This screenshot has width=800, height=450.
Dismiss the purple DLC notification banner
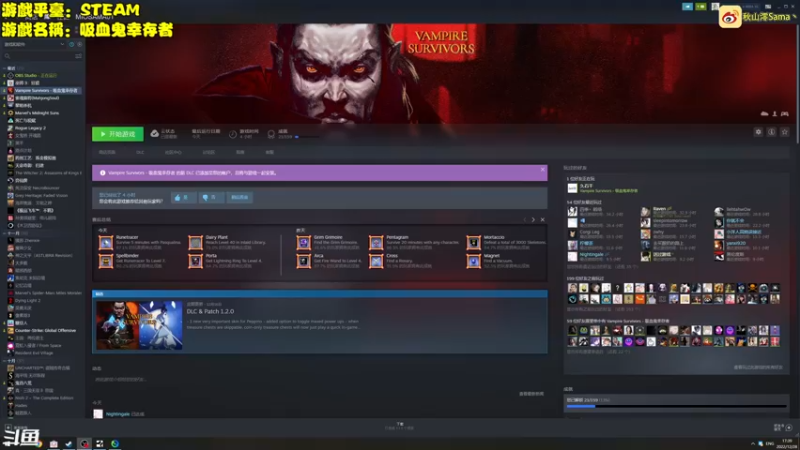542,169
